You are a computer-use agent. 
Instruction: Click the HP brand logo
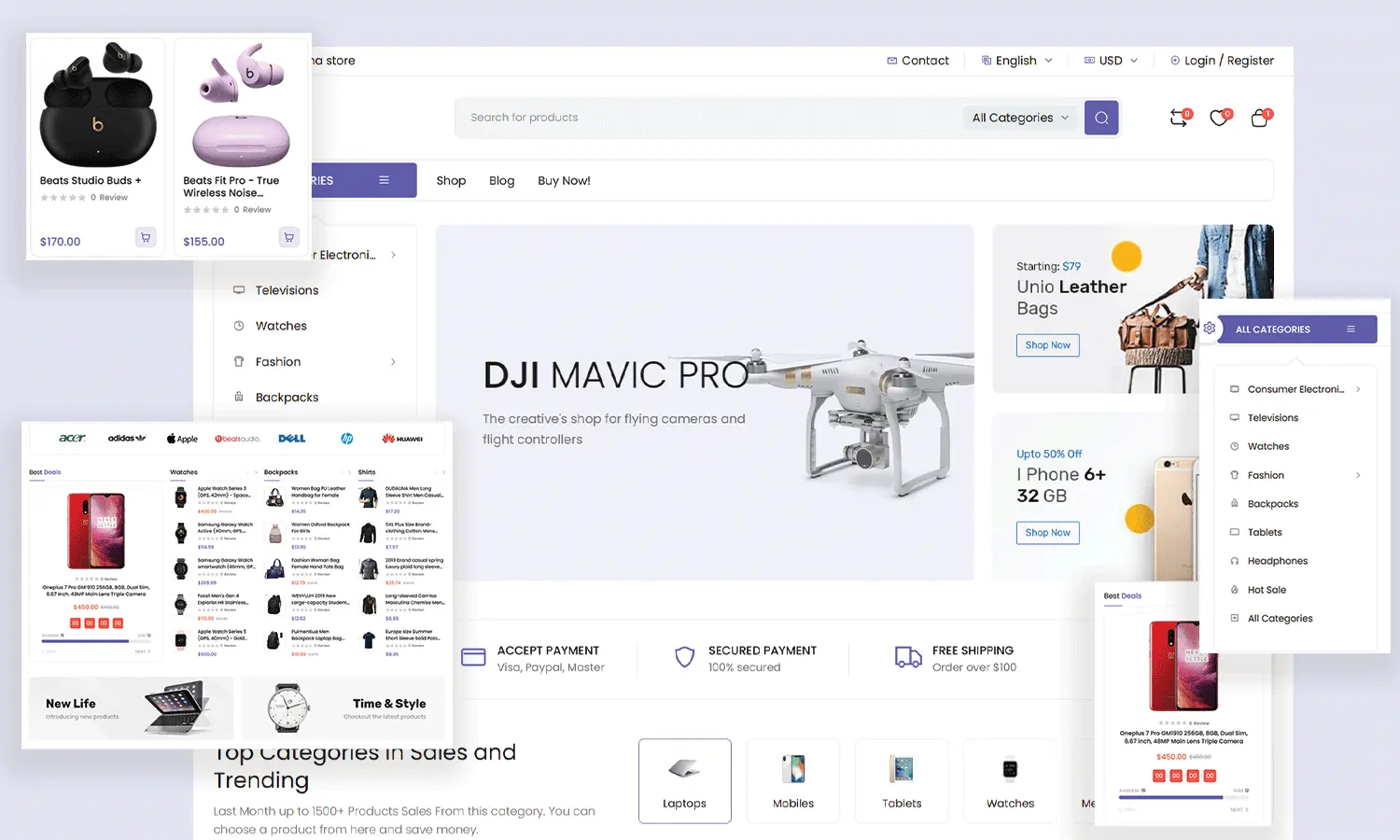347,438
